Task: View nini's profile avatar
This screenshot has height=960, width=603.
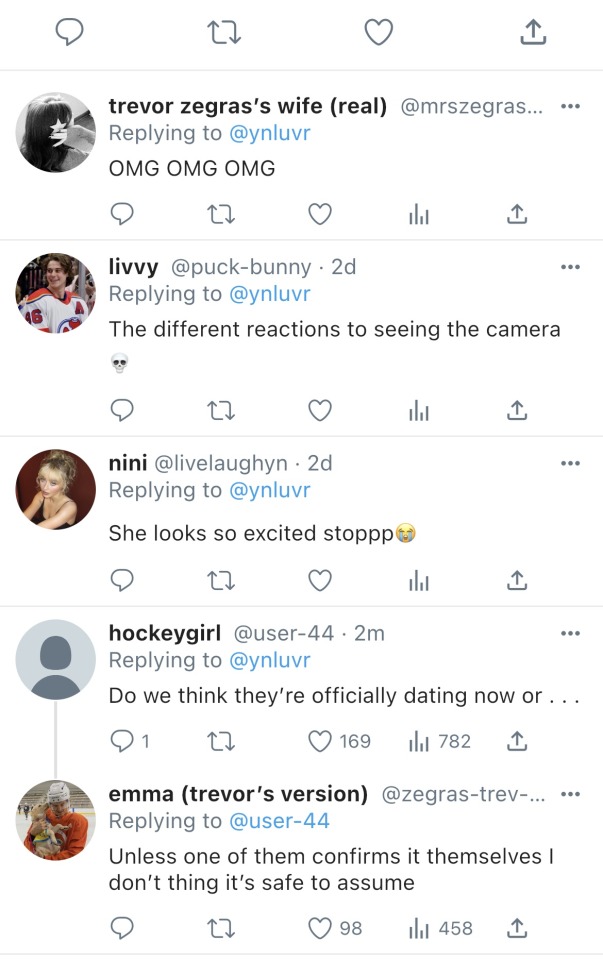Action: [56, 489]
